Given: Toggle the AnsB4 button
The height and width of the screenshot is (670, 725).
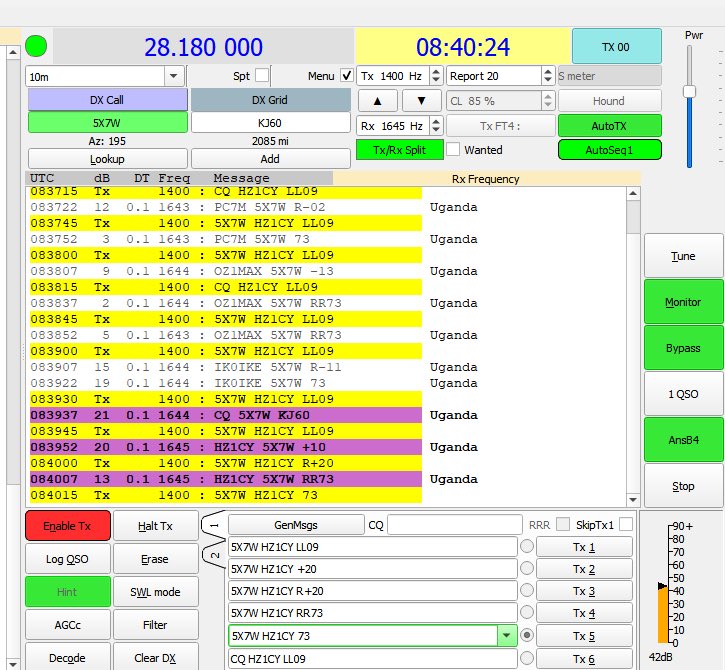Looking at the screenshot, I should tap(683, 440).
